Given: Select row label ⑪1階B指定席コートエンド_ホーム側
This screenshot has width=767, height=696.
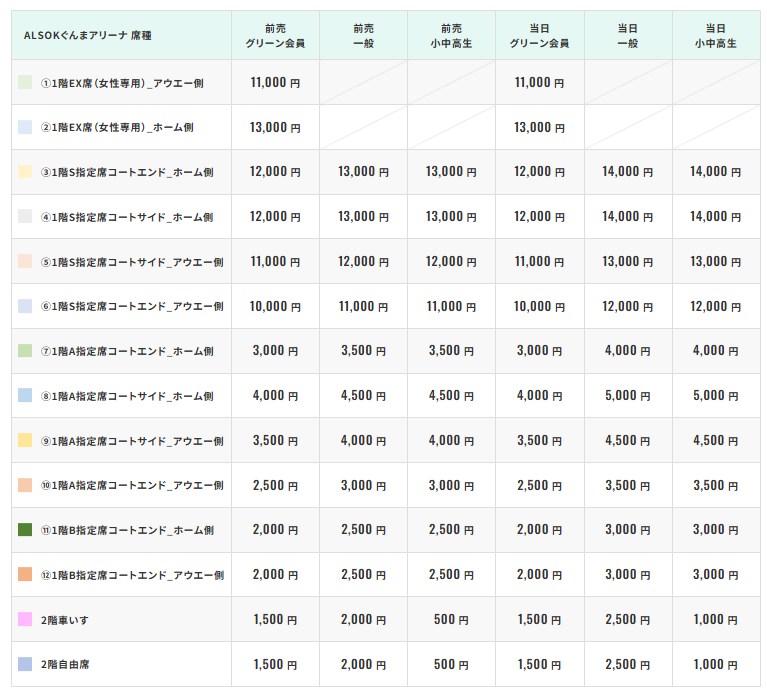Looking at the screenshot, I should pyautogui.click(x=127, y=530).
